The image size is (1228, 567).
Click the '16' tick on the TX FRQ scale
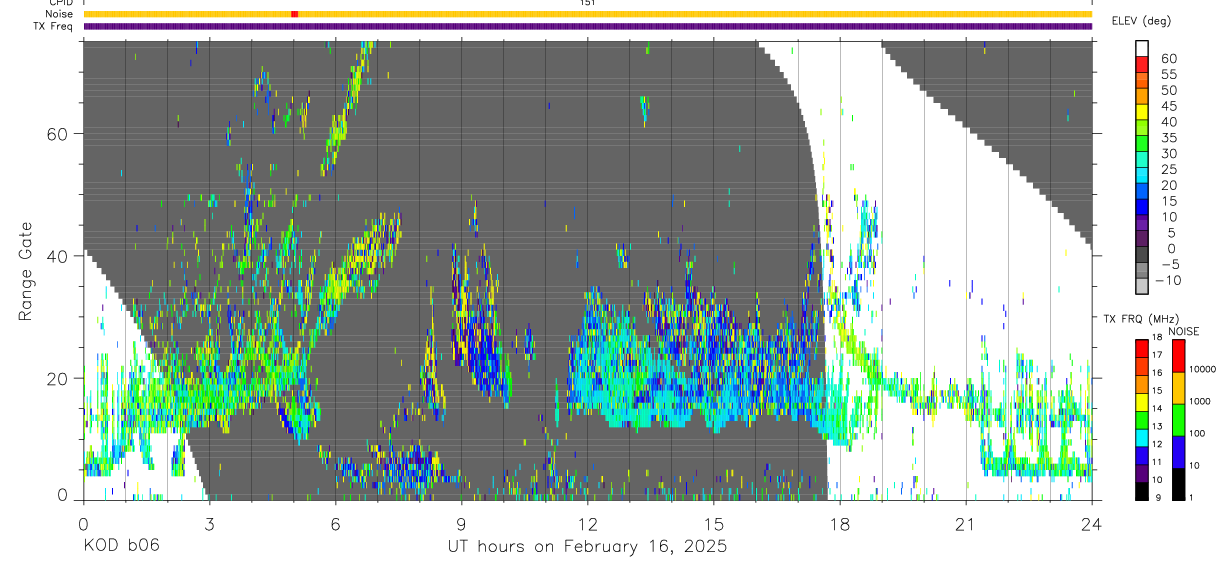1157,373
